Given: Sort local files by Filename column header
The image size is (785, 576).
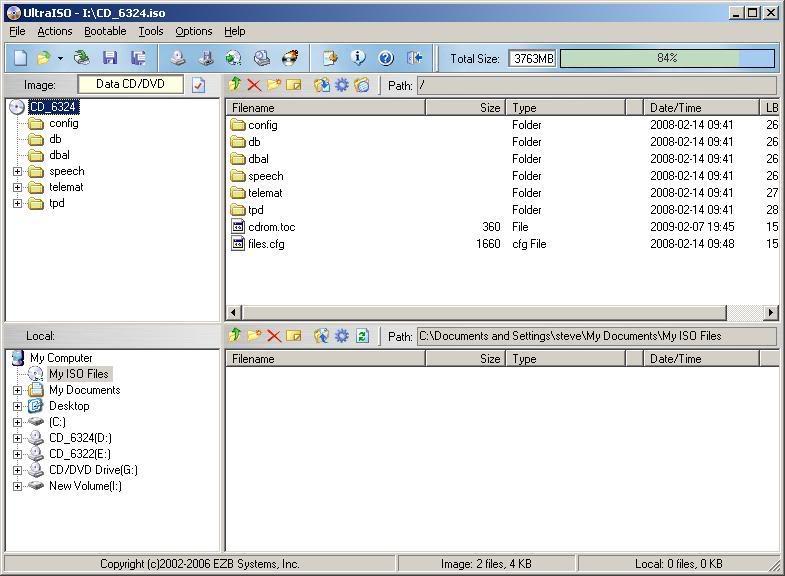Looking at the screenshot, I should [x=325, y=359].
